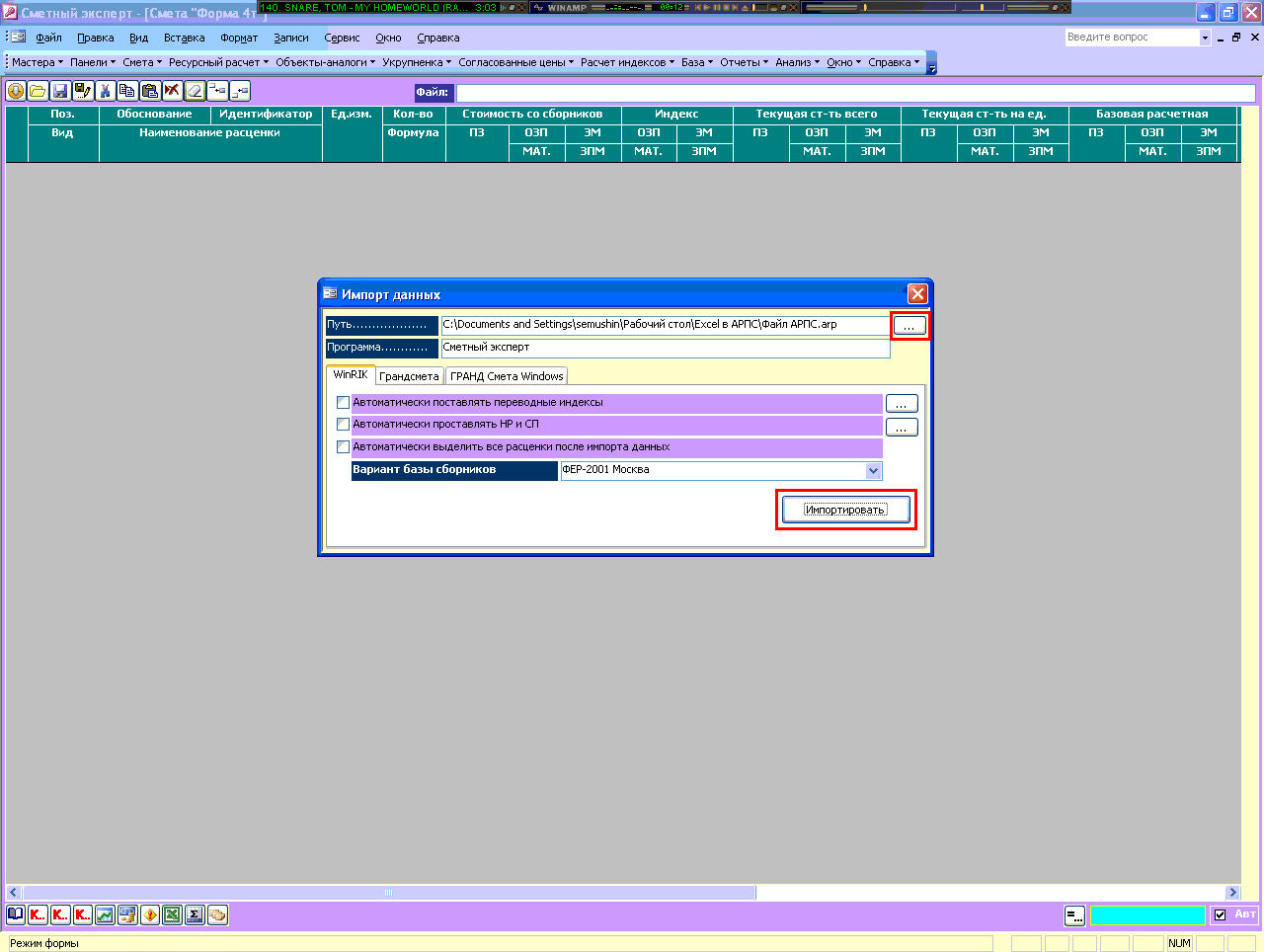The height and width of the screenshot is (952, 1264).
Task: Click the book icon in bottom toolbar
Action: [x=16, y=914]
